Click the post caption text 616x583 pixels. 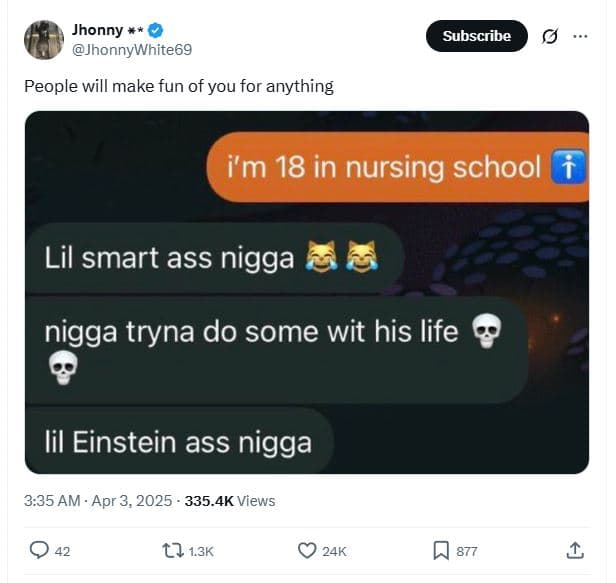(179, 86)
